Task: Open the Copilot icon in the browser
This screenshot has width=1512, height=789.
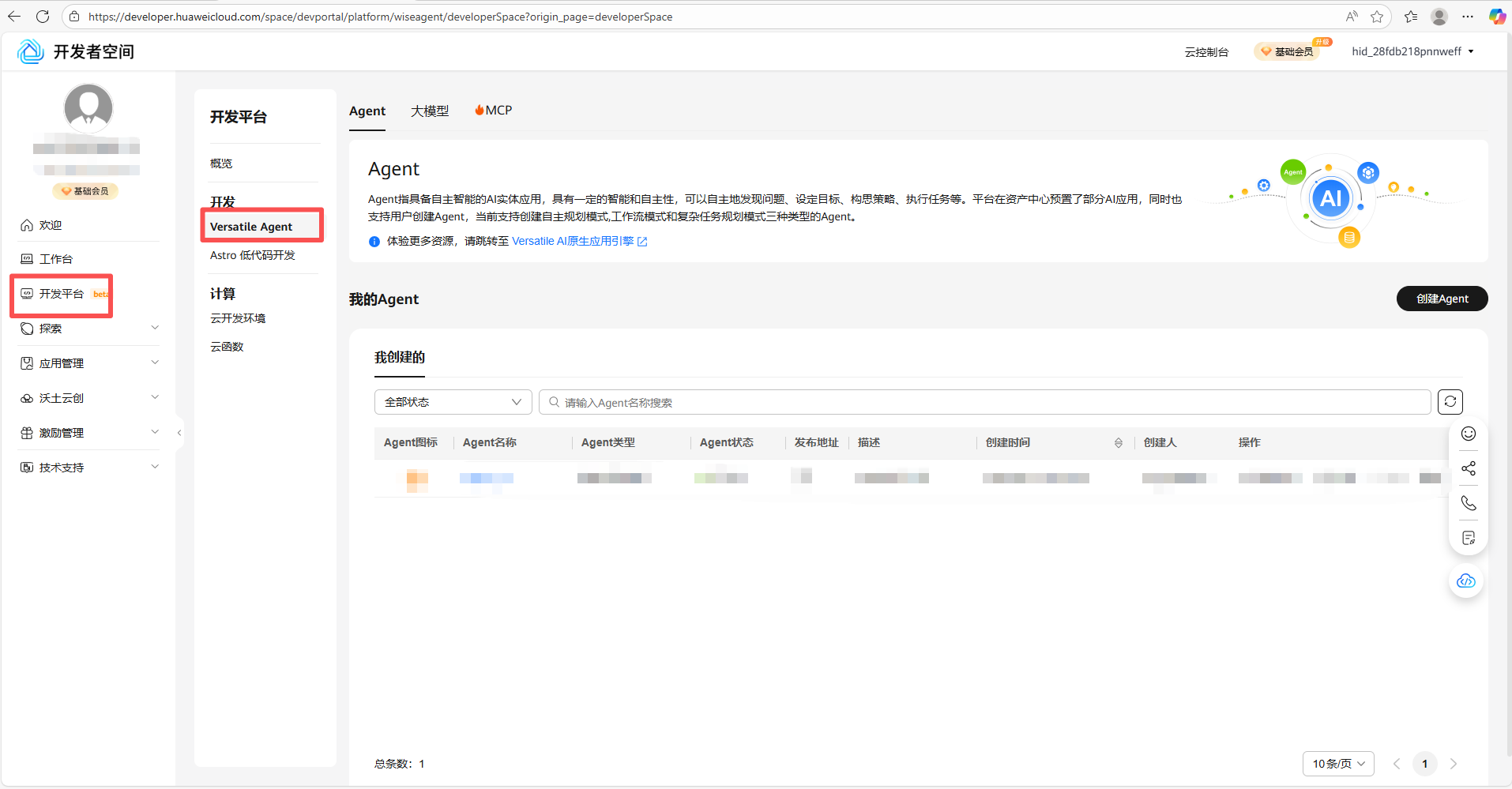Action: click(1496, 17)
